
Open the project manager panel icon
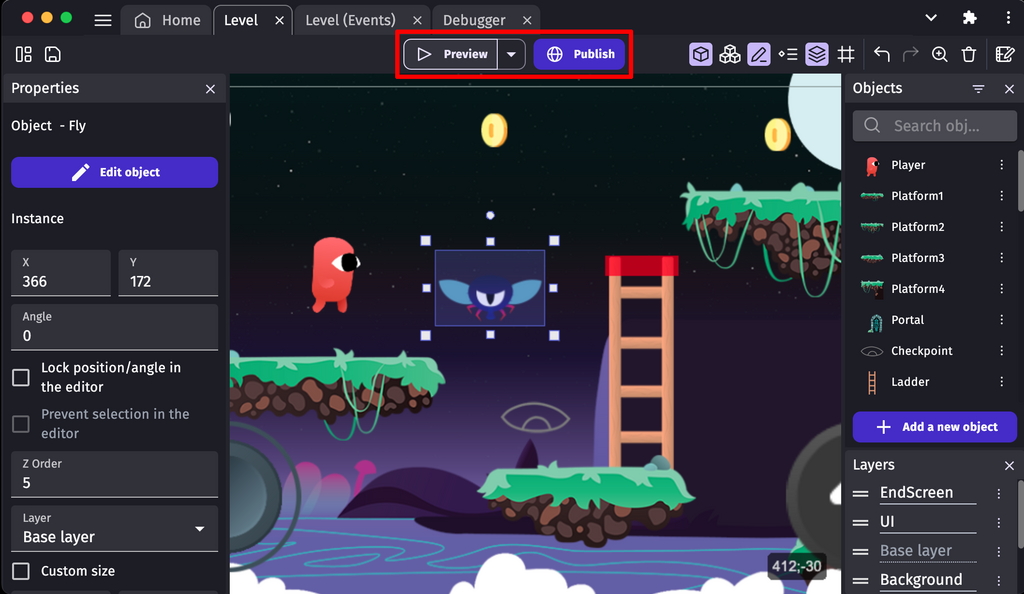pos(24,54)
